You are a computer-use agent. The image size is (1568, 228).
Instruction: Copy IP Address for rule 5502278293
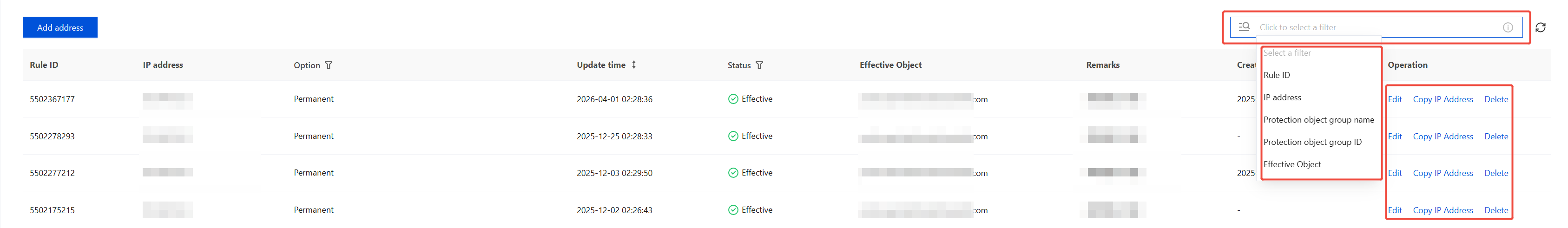[1443, 136]
